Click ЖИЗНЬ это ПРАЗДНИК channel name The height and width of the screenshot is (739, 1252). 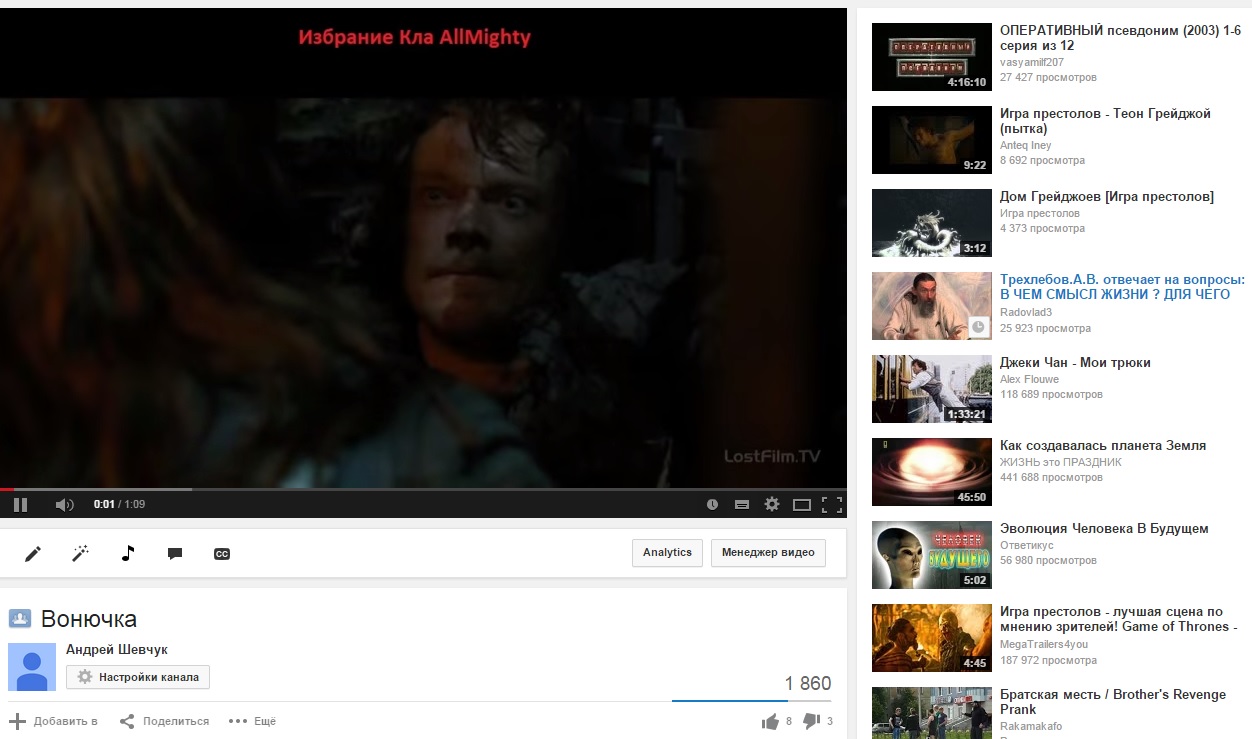point(1061,462)
